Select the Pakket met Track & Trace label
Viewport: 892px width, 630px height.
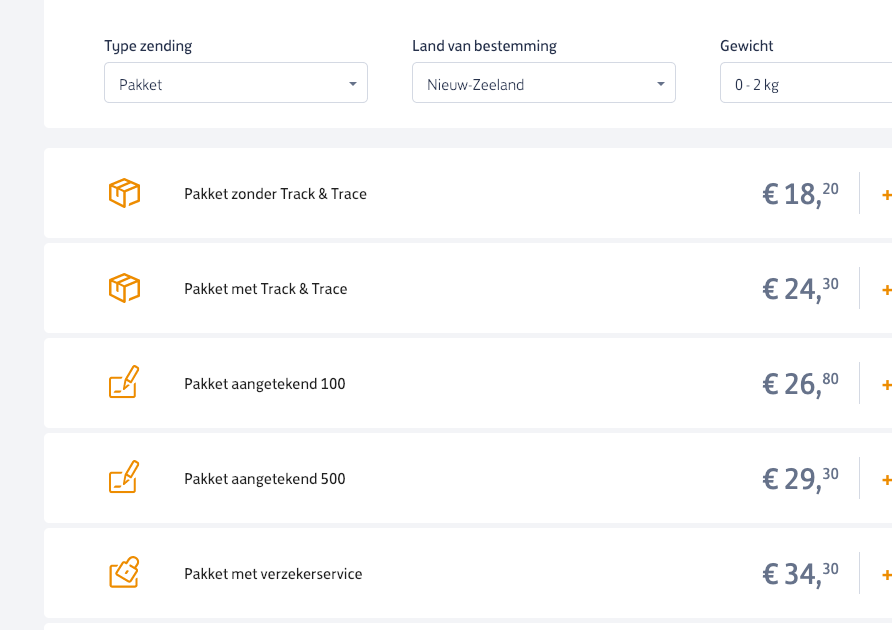click(x=265, y=289)
